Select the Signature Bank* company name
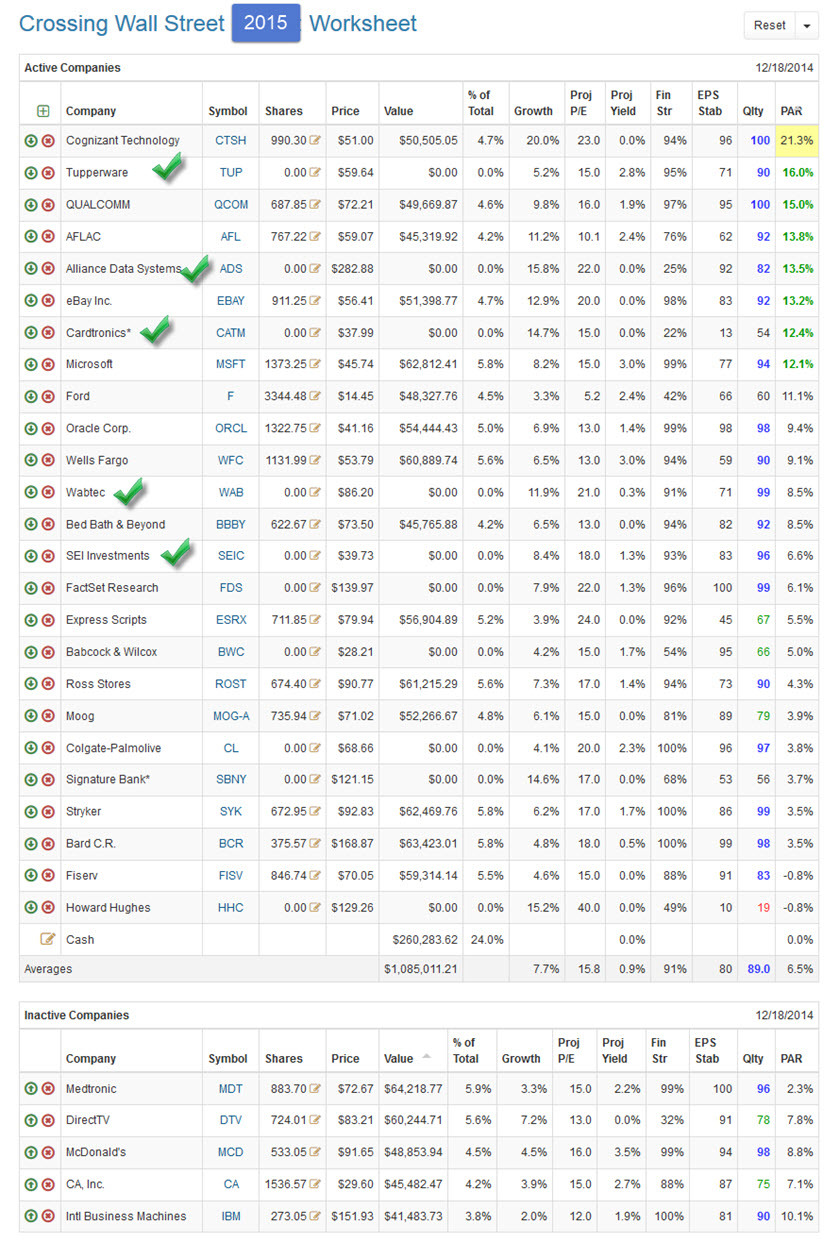Viewport: 840px width, 1242px height. [x=108, y=780]
